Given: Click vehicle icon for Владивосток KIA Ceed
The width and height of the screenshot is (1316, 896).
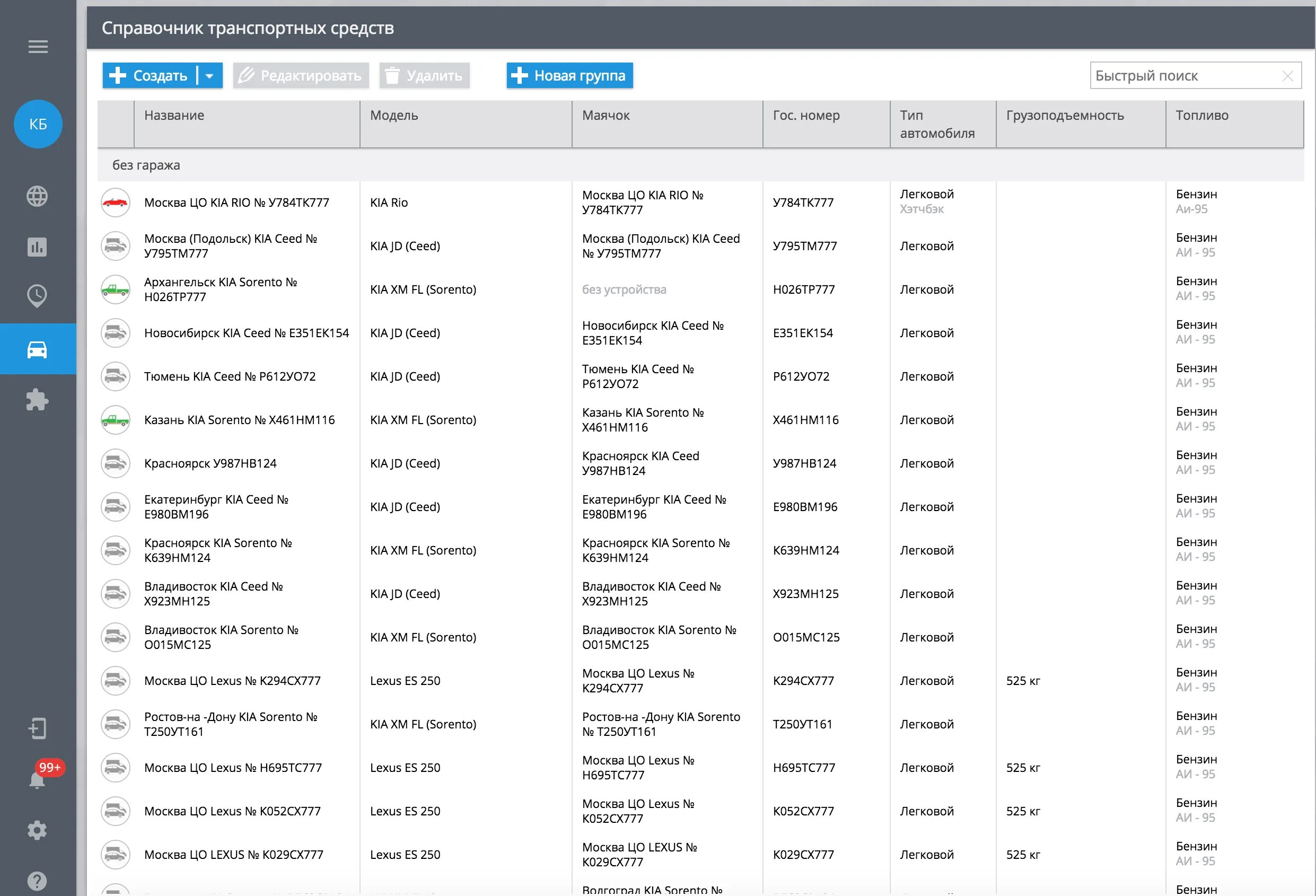Looking at the screenshot, I should (x=116, y=594).
